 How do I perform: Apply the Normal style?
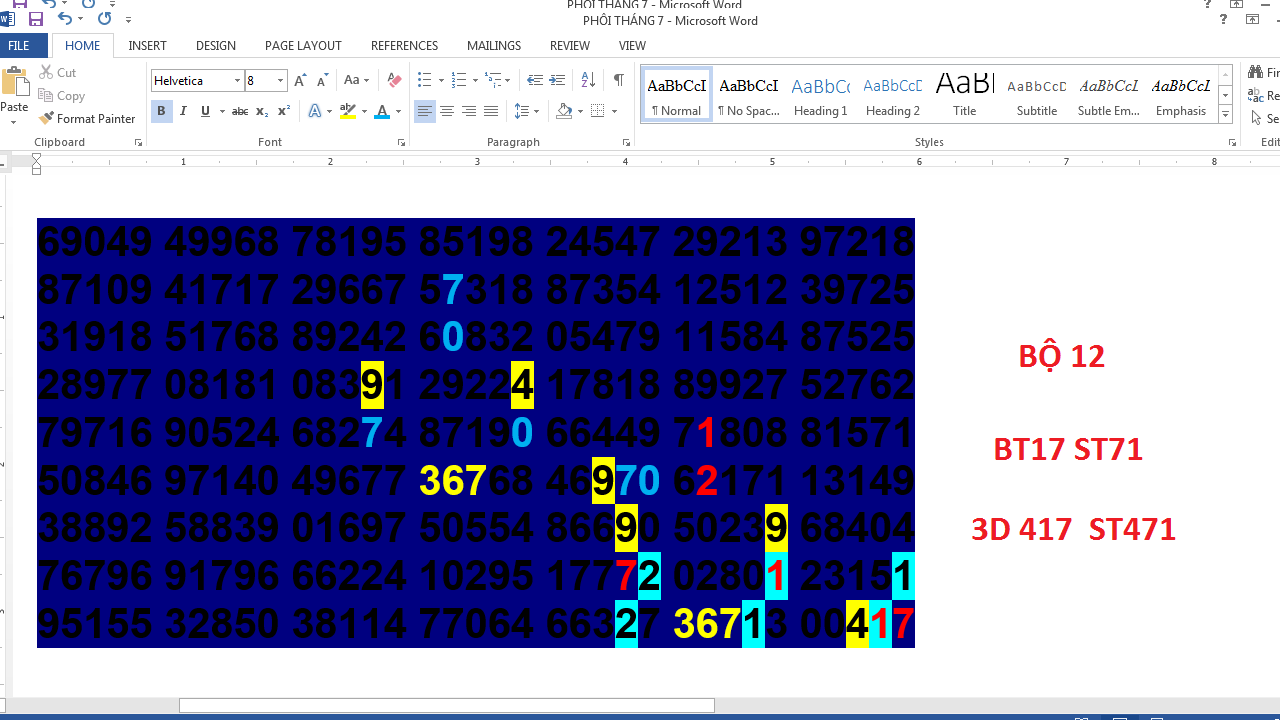tap(677, 95)
